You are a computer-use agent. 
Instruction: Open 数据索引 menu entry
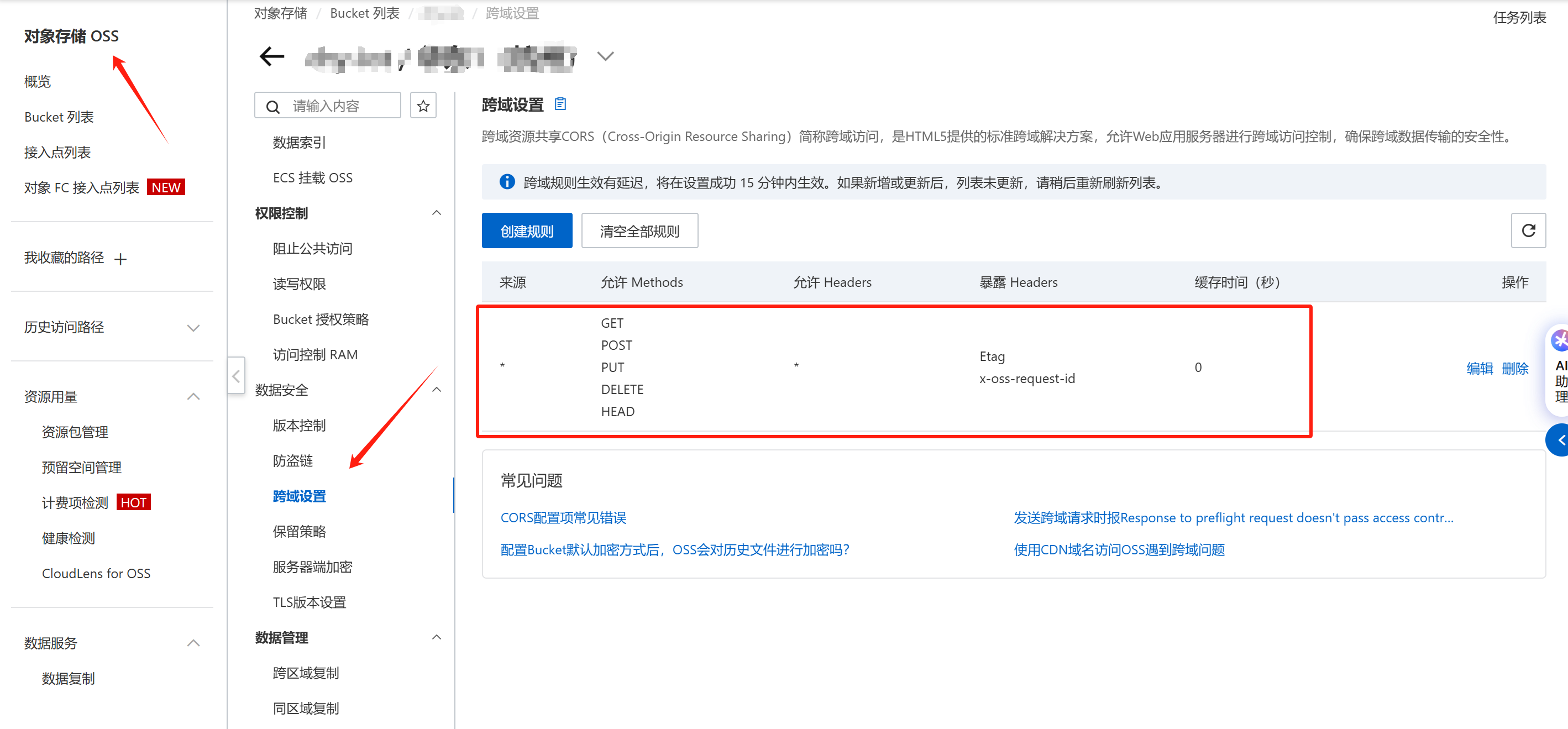tap(299, 143)
